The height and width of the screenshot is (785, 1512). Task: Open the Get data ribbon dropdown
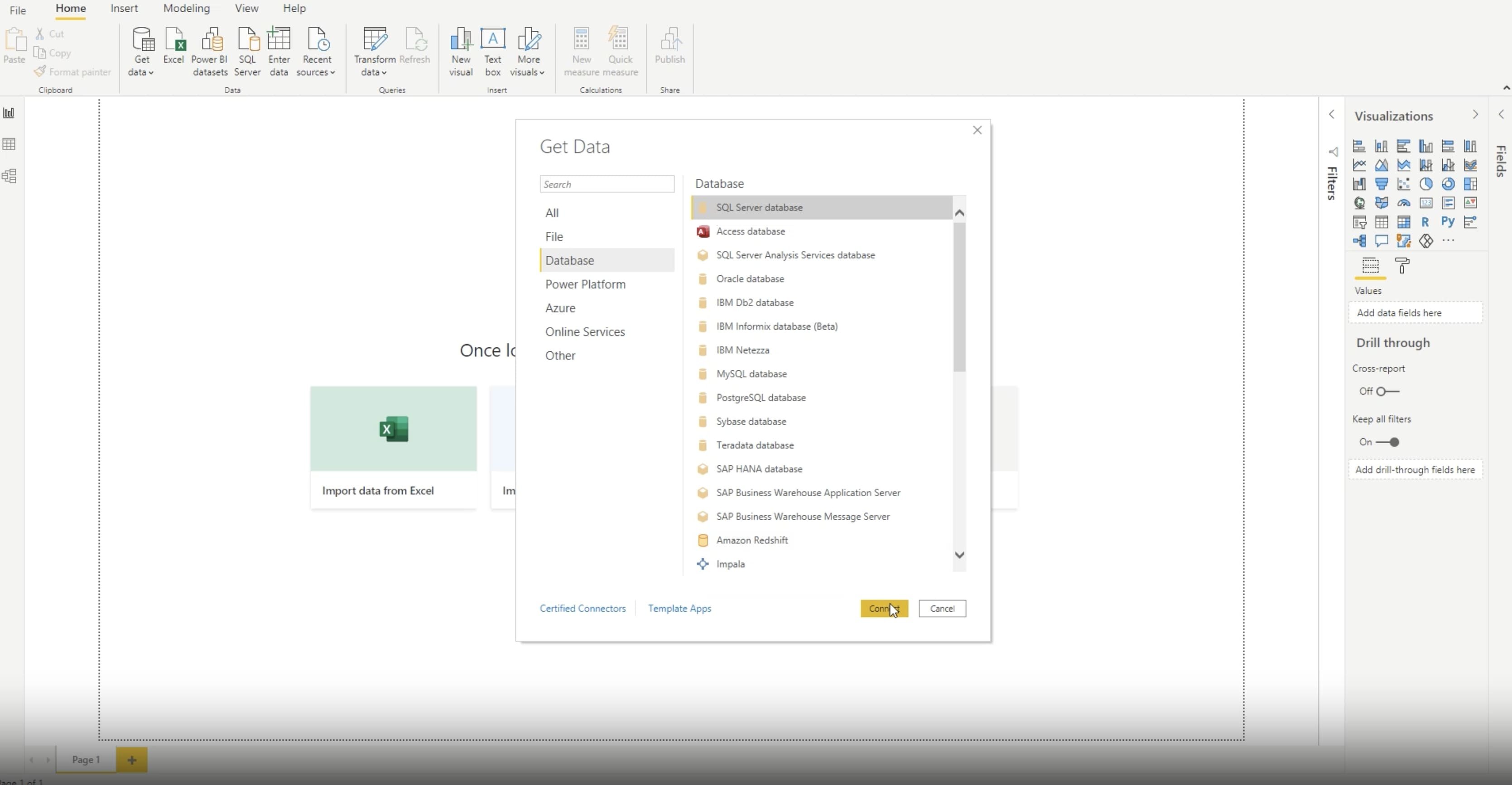click(x=141, y=52)
